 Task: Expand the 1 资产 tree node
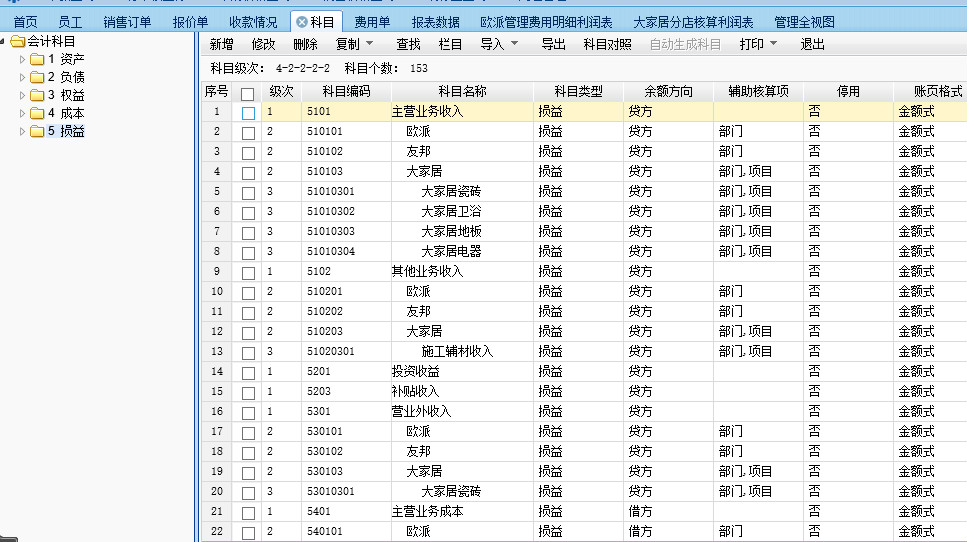[22, 59]
